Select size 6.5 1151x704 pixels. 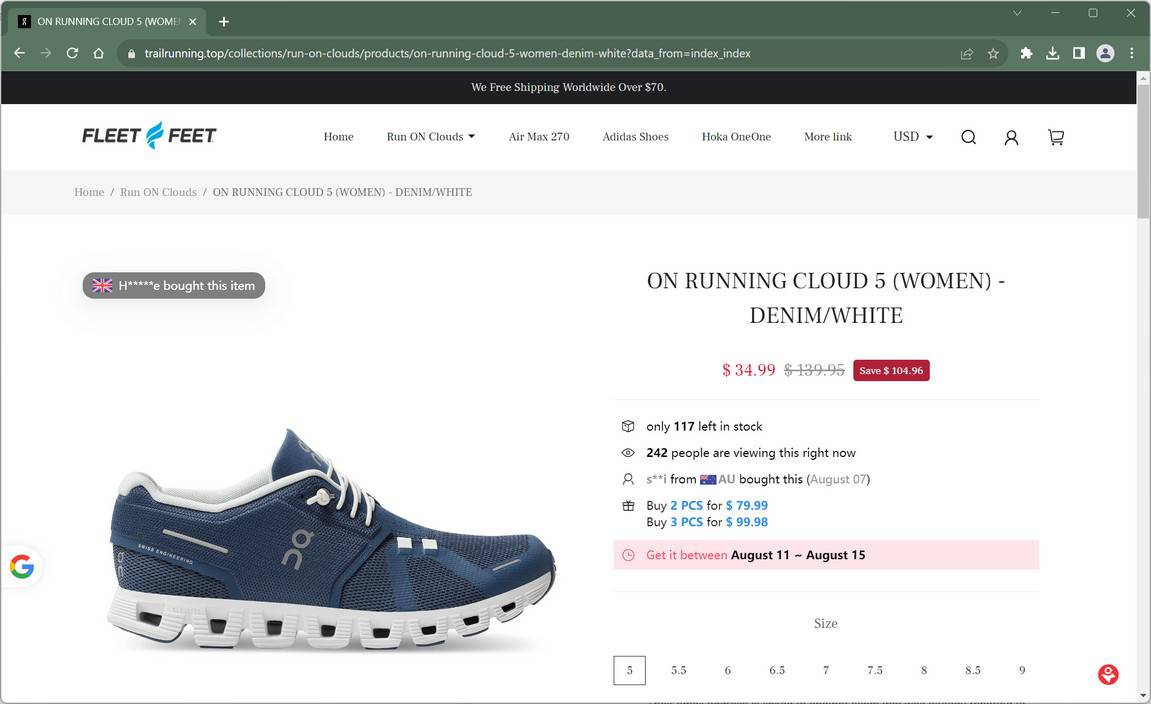pos(777,670)
